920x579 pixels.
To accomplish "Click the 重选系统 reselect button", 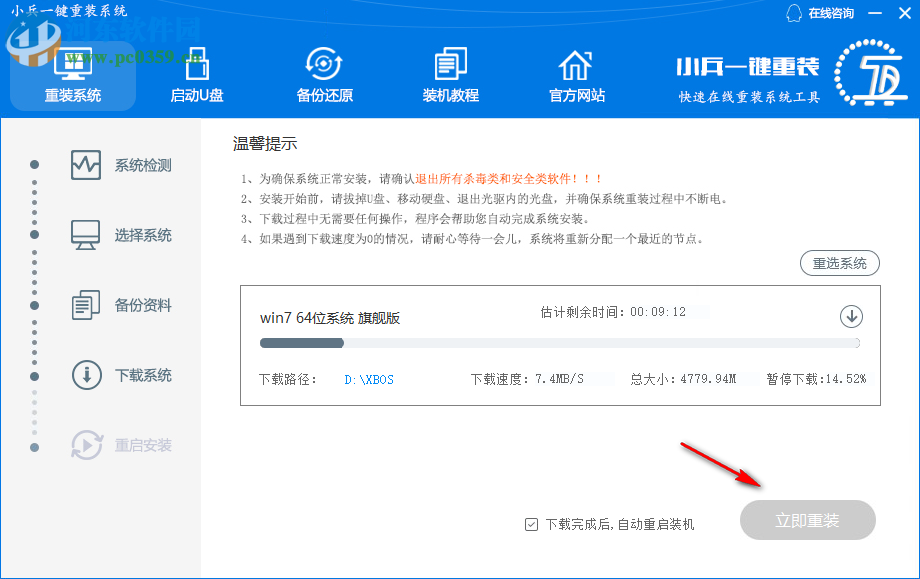I will 840,262.
